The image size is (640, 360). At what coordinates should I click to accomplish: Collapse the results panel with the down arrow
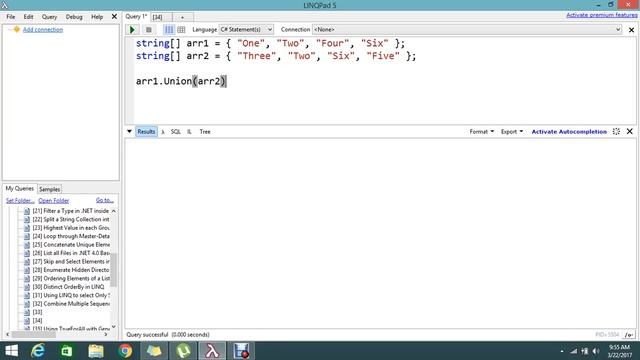129,131
